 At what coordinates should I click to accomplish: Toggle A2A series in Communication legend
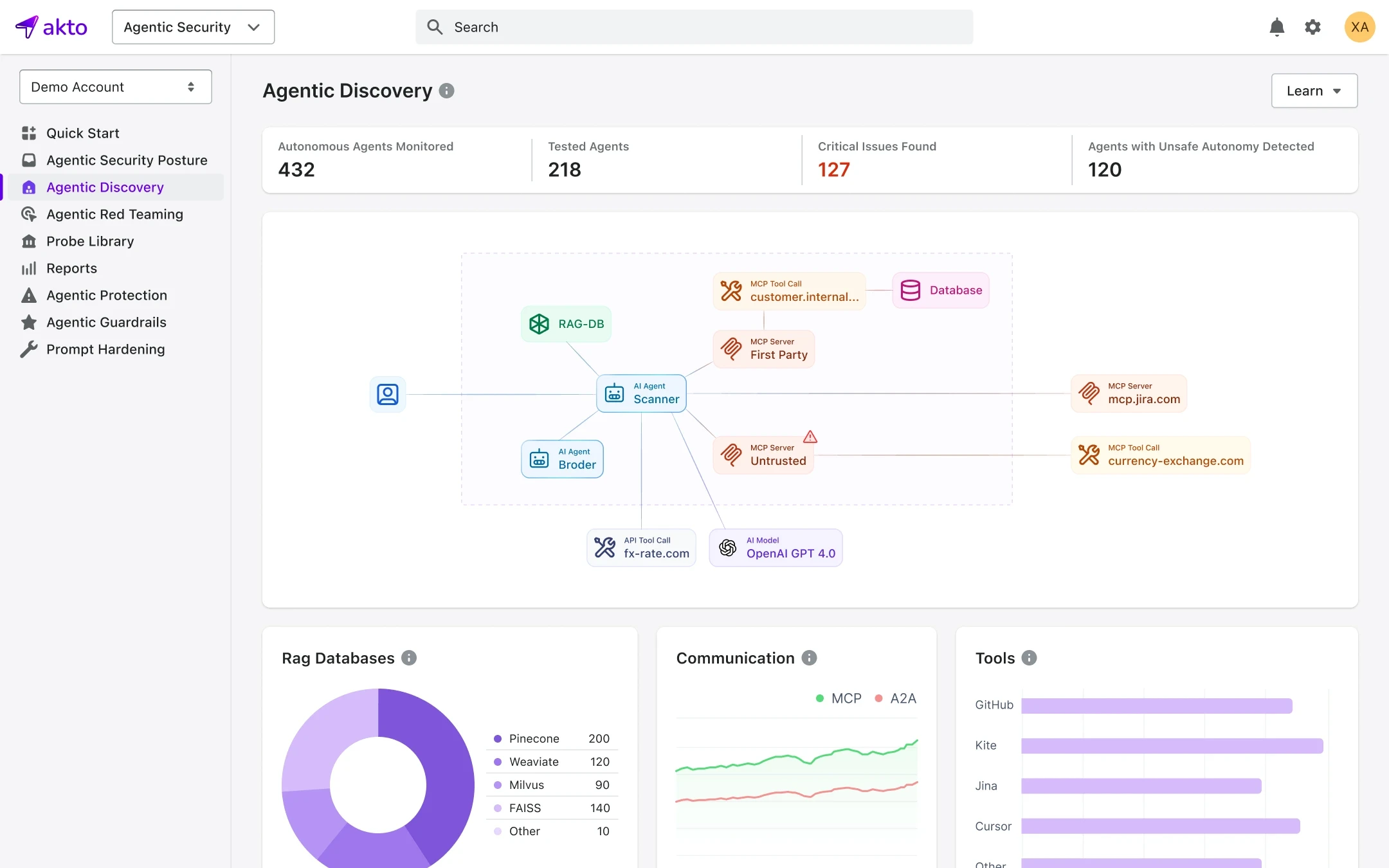[x=896, y=698]
